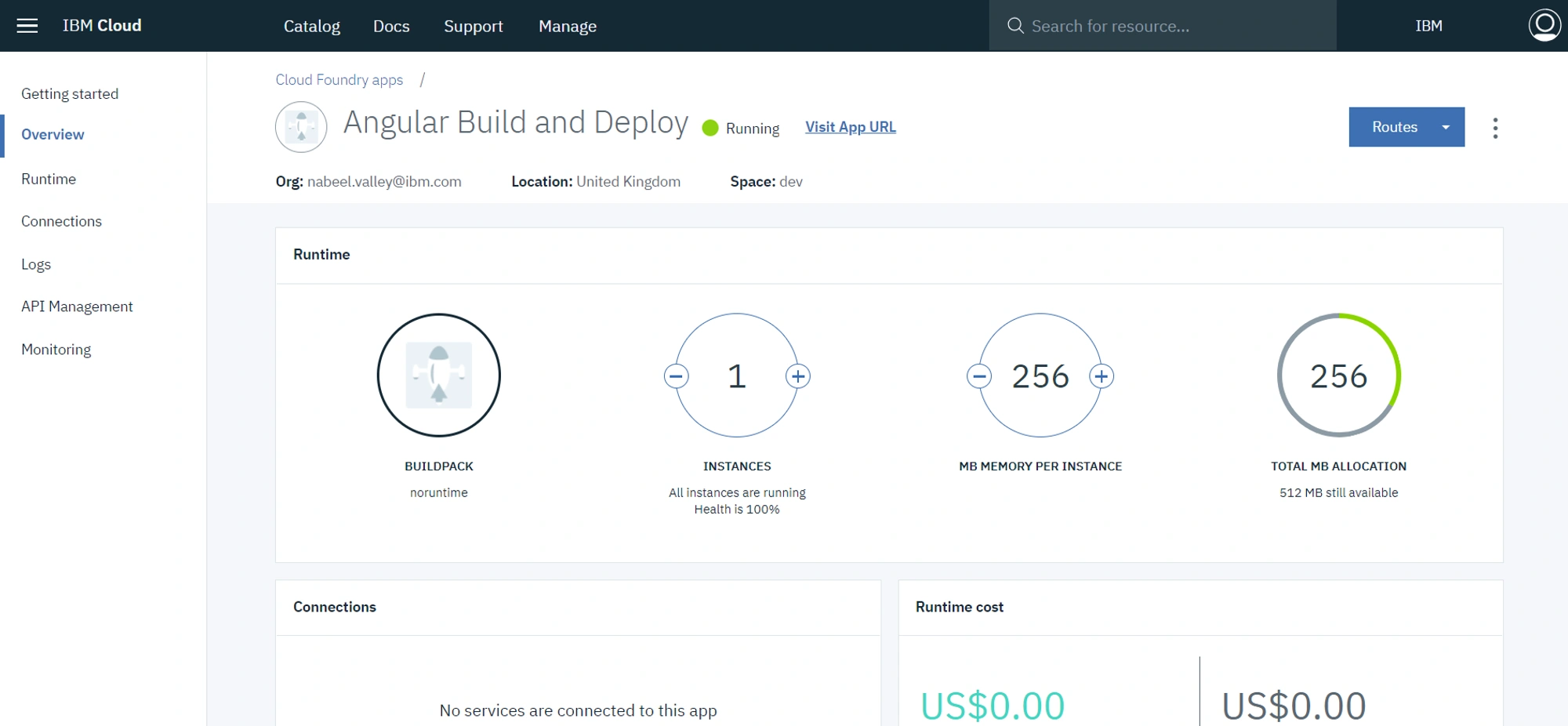Open the Catalog menu item
The height and width of the screenshot is (726, 1568).
click(x=312, y=26)
